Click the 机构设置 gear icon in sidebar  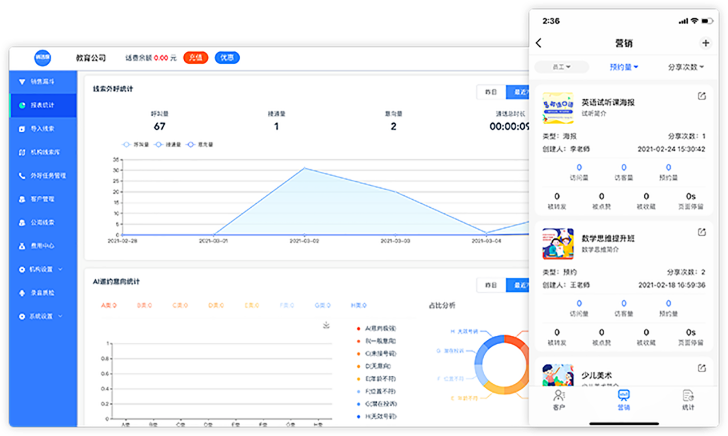point(22,269)
